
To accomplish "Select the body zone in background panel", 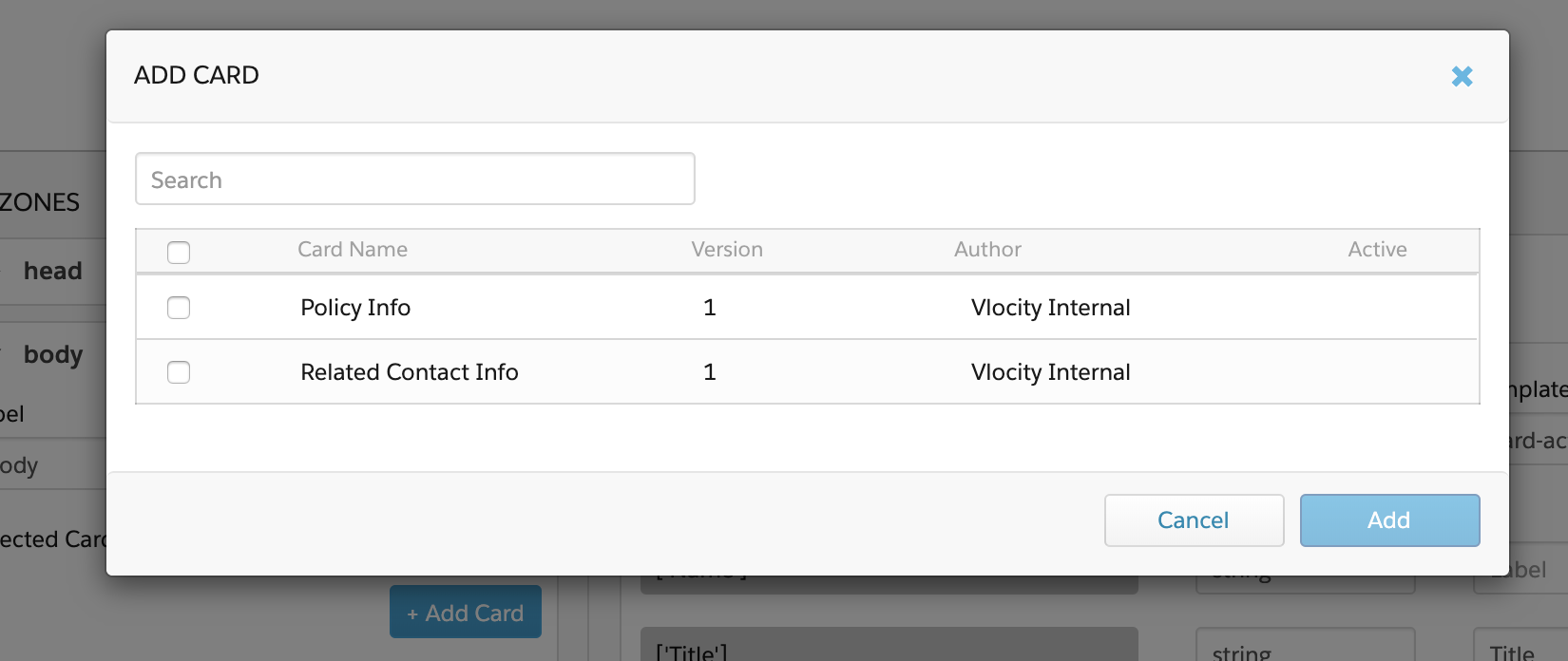I will click(x=53, y=355).
